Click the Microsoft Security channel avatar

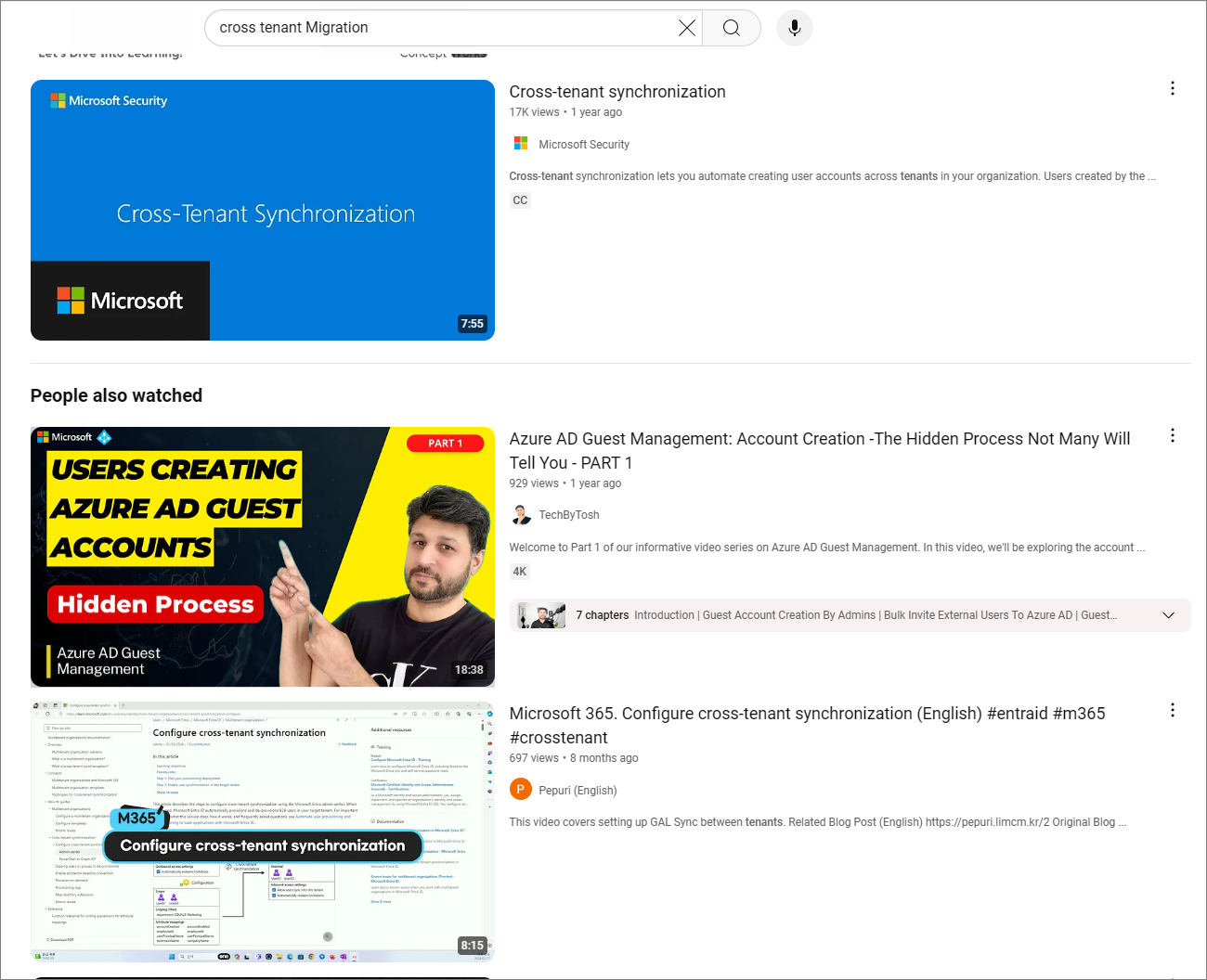[x=521, y=144]
